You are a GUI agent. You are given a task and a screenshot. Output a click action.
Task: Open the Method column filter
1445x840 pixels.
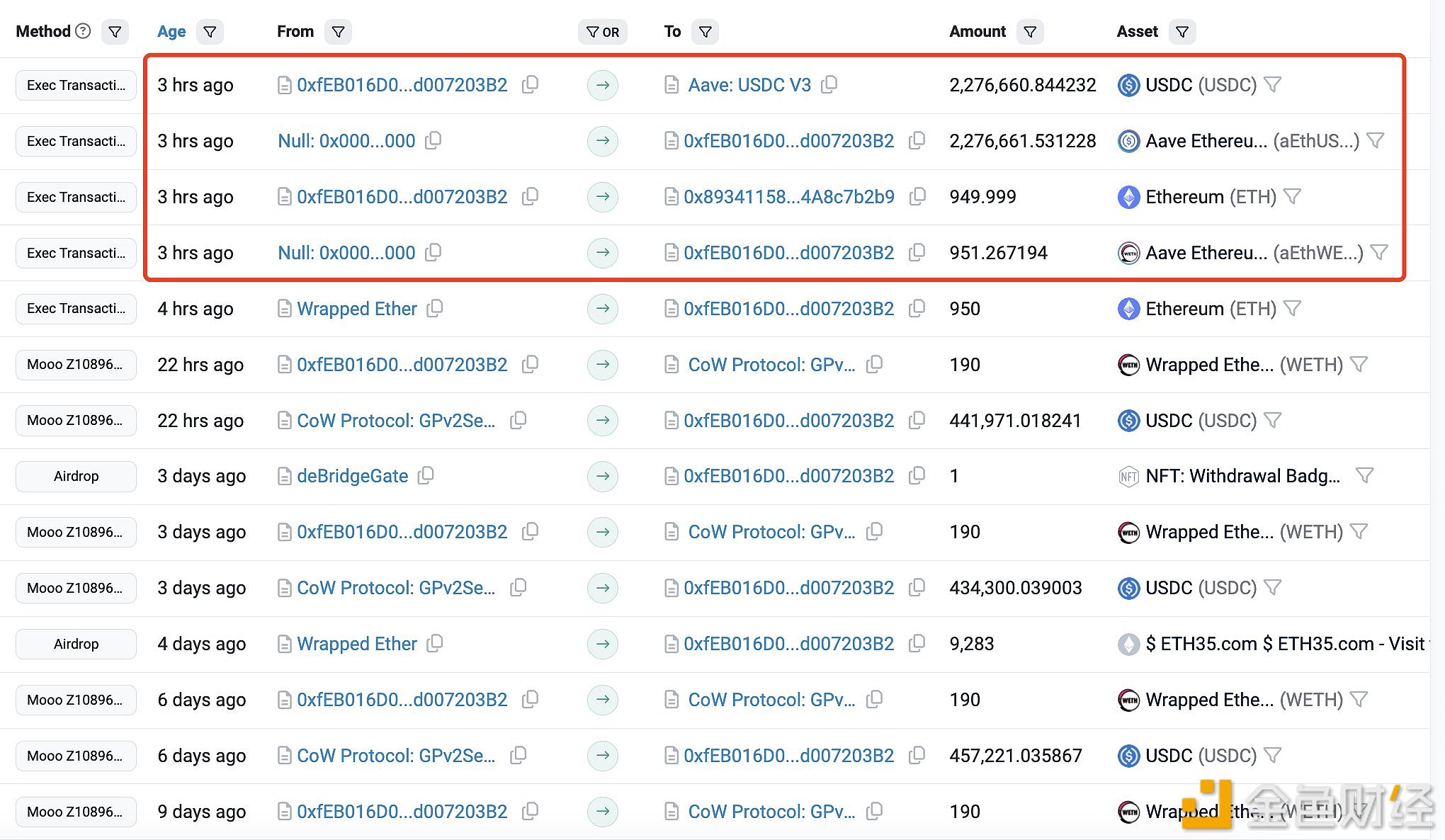pos(115,32)
